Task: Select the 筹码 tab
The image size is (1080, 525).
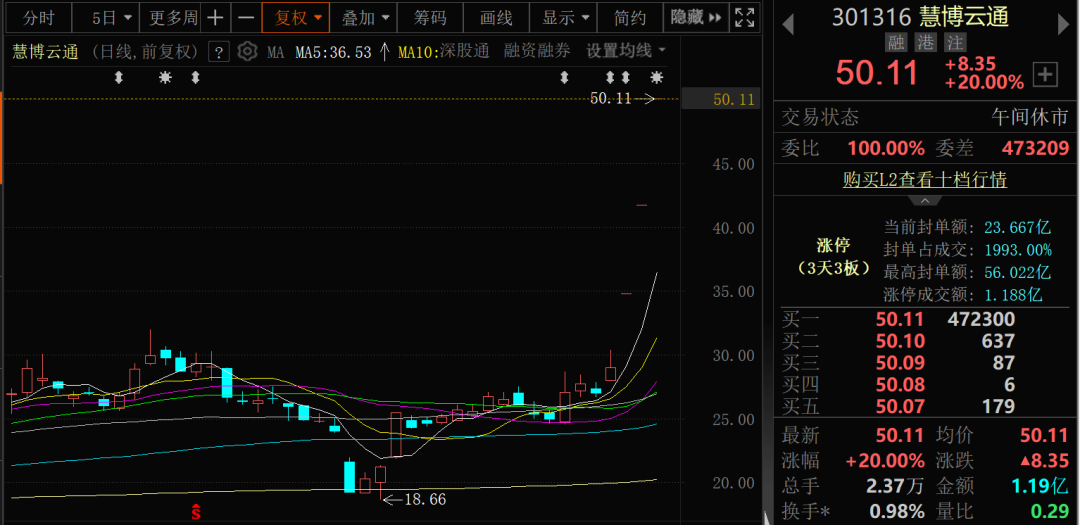Action: pos(430,18)
